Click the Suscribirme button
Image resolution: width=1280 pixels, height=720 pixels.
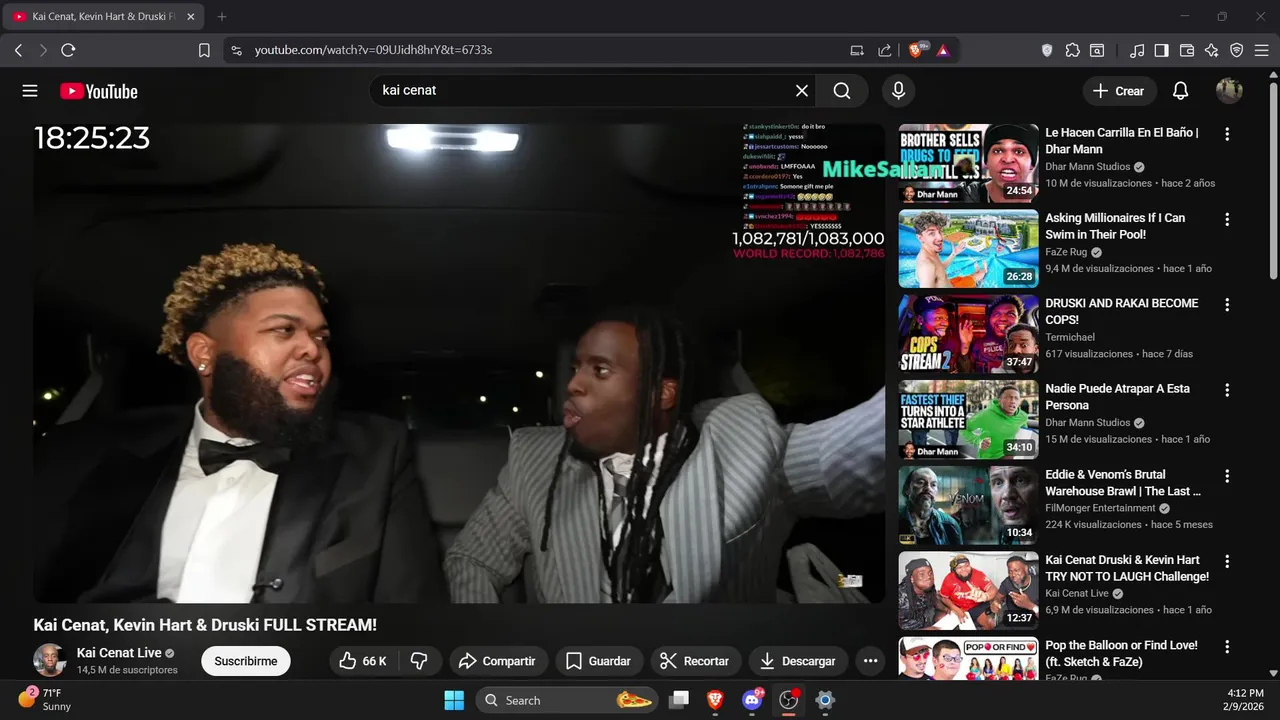[246, 661]
